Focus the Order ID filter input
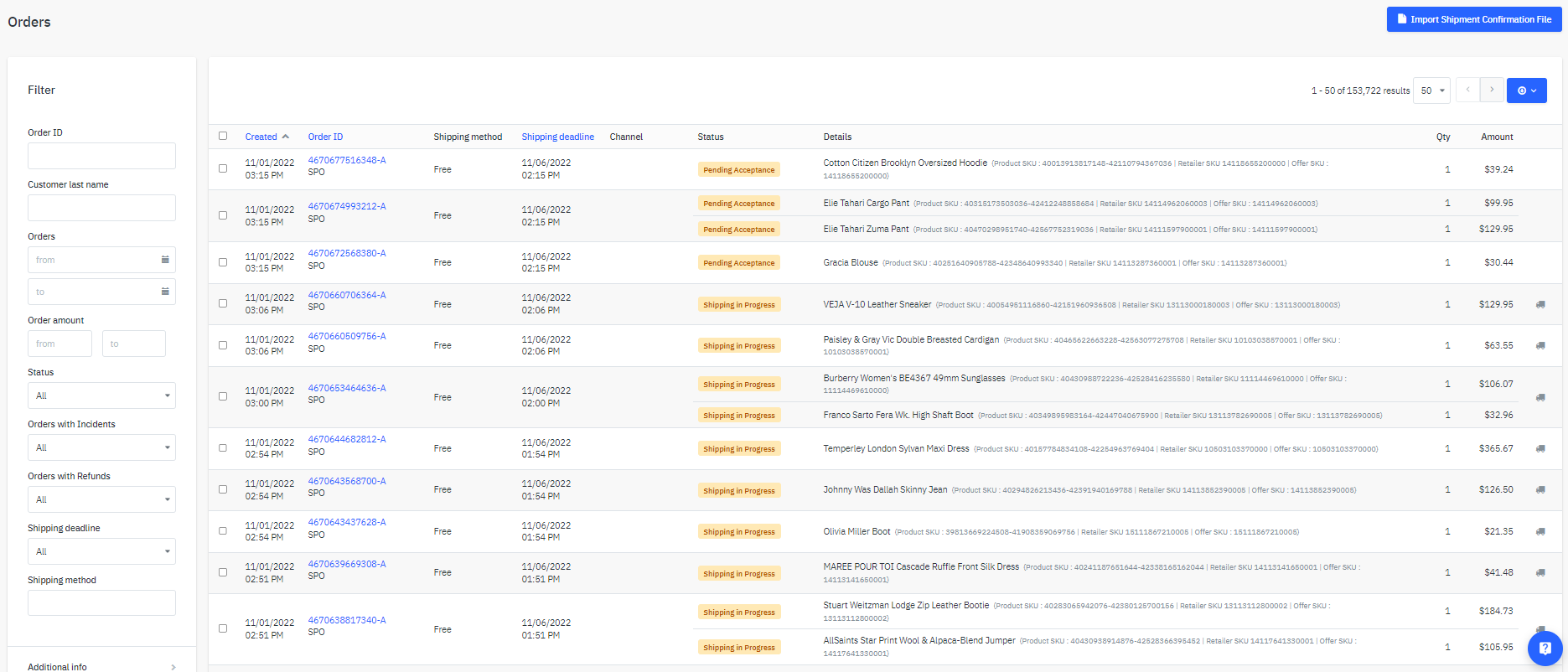Viewport: 1568px width, 672px height. click(101, 156)
